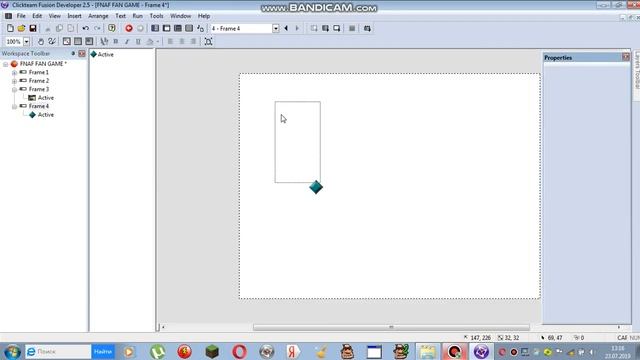Viewport: 640px width, 360px height.
Task: Click the New application icon
Action: 10,29
